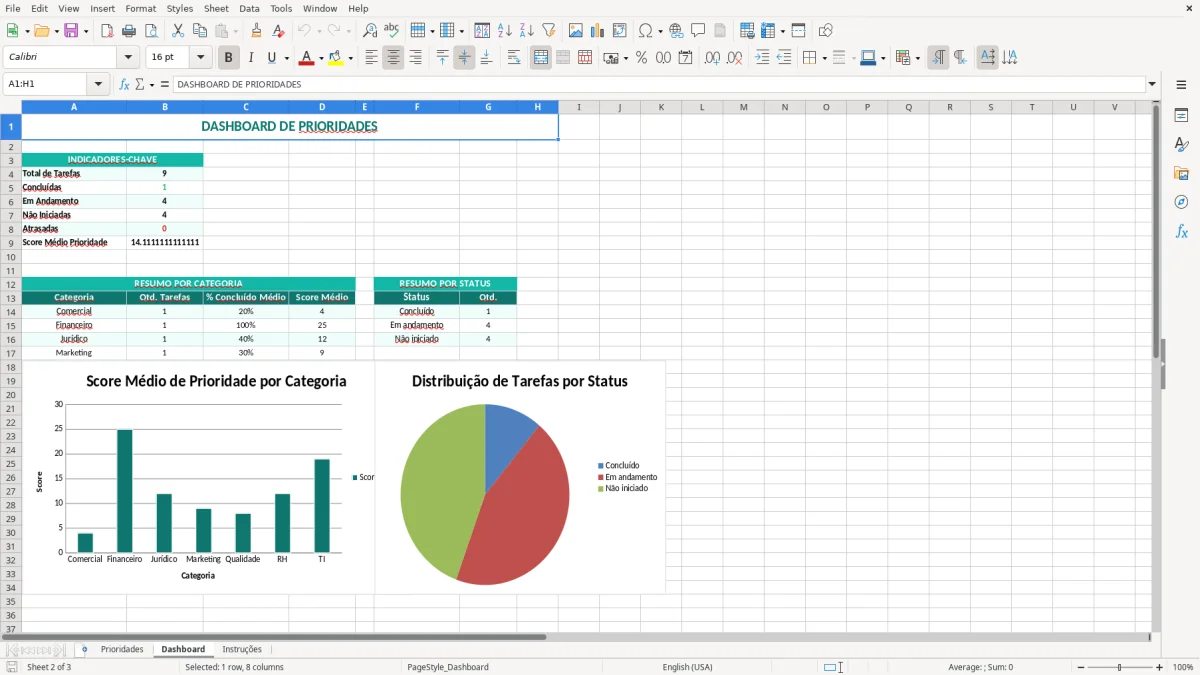This screenshot has width=1200, height=675.
Task: Click the Print icon
Action: [129, 31]
